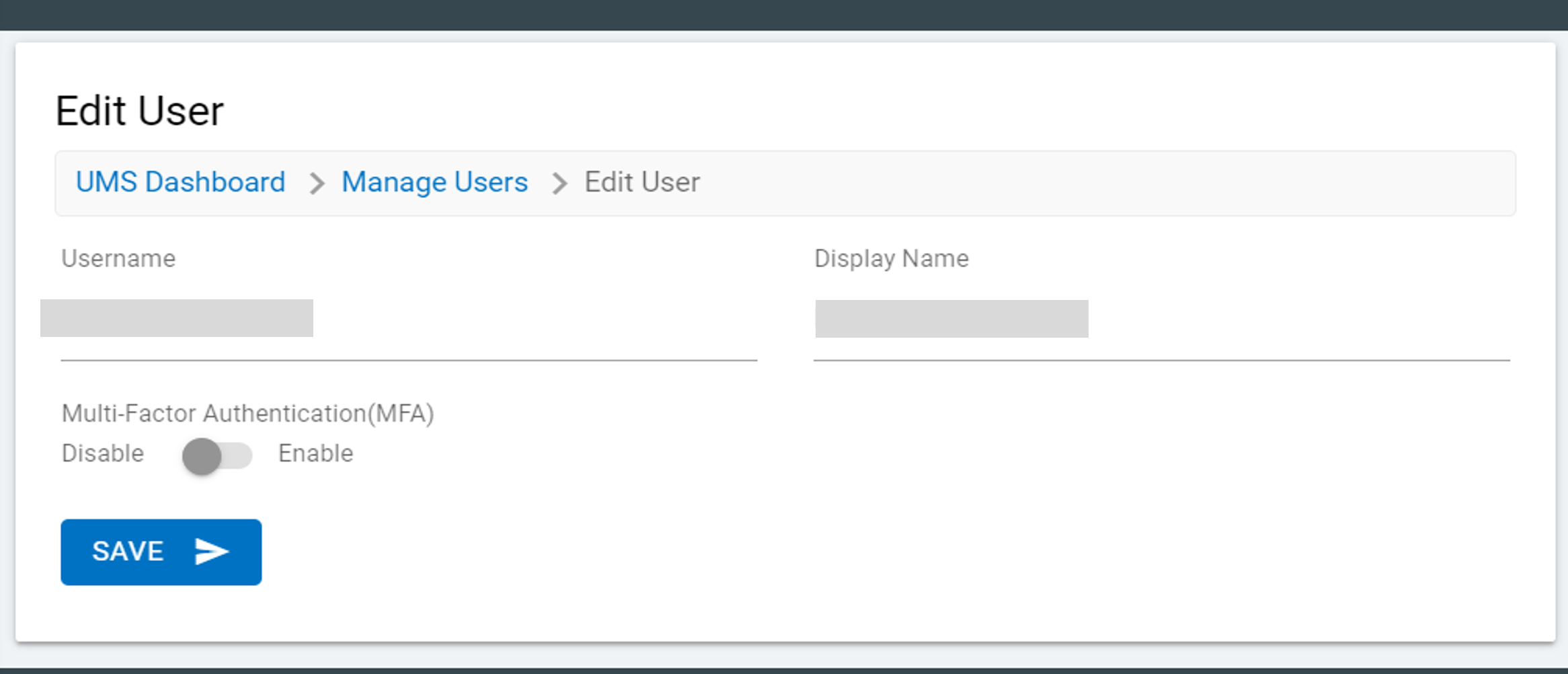Click the dark header bar at top
Image resolution: width=1568 pixels, height=674 pixels.
[x=784, y=15]
